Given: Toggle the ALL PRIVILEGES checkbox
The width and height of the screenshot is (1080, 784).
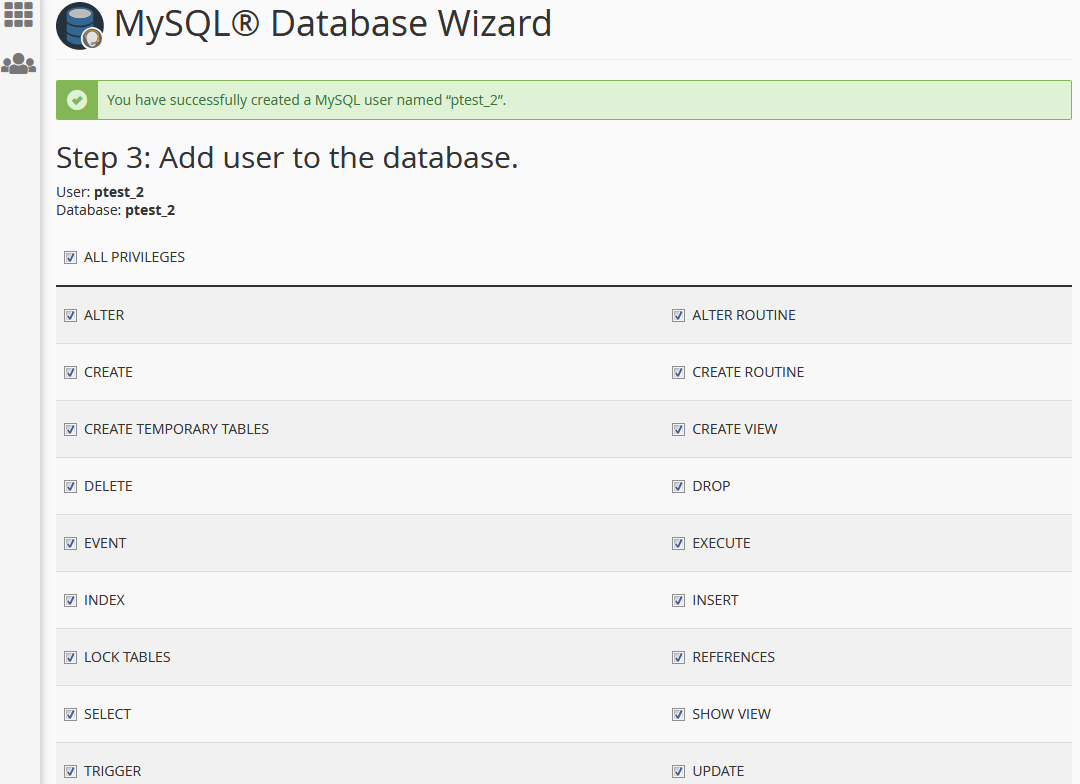Looking at the screenshot, I should pyautogui.click(x=70, y=258).
